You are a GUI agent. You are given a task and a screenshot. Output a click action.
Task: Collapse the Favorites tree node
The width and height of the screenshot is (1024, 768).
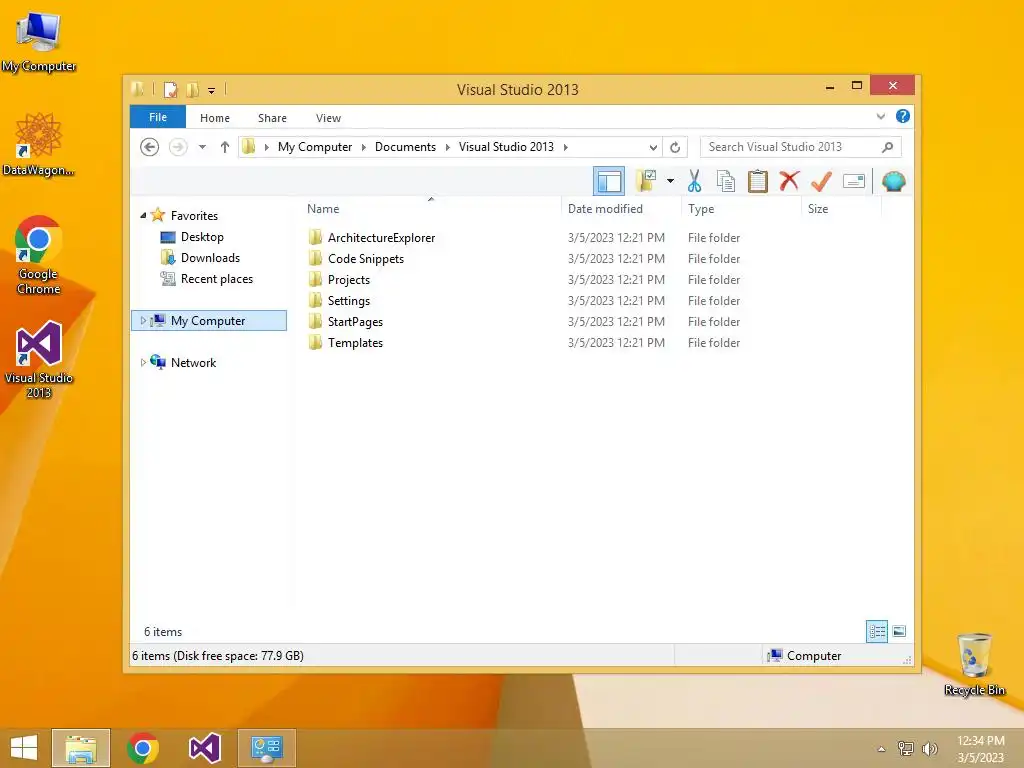pyautogui.click(x=143, y=216)
